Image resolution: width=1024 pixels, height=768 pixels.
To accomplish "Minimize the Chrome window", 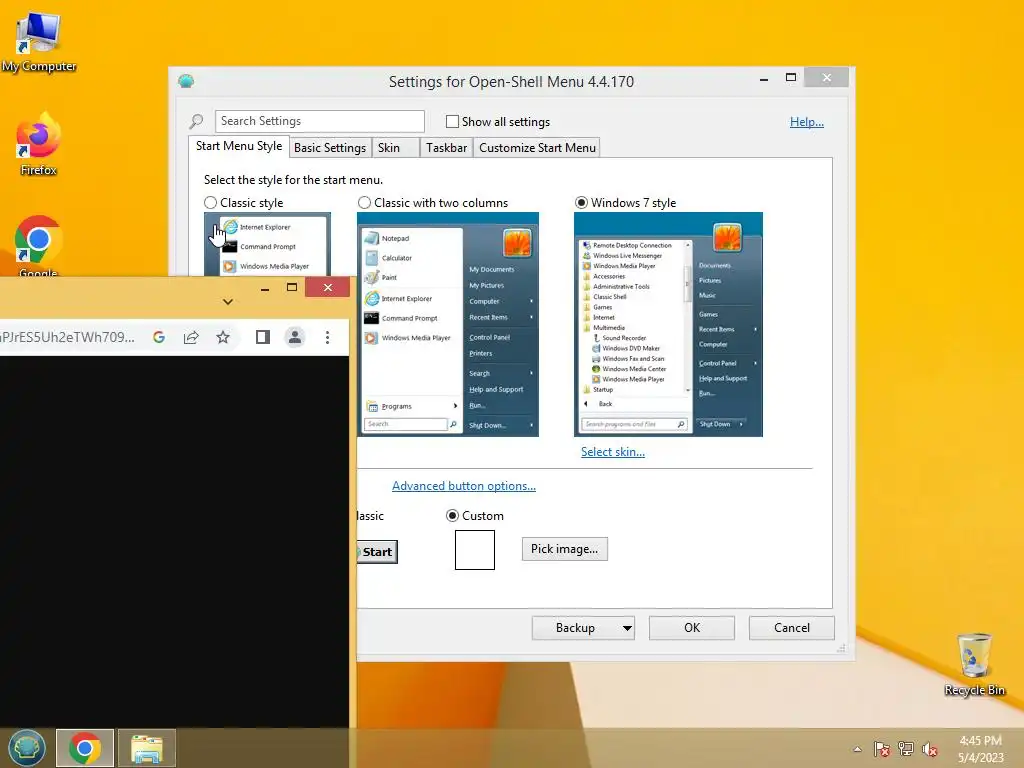I will coord(264,288).
